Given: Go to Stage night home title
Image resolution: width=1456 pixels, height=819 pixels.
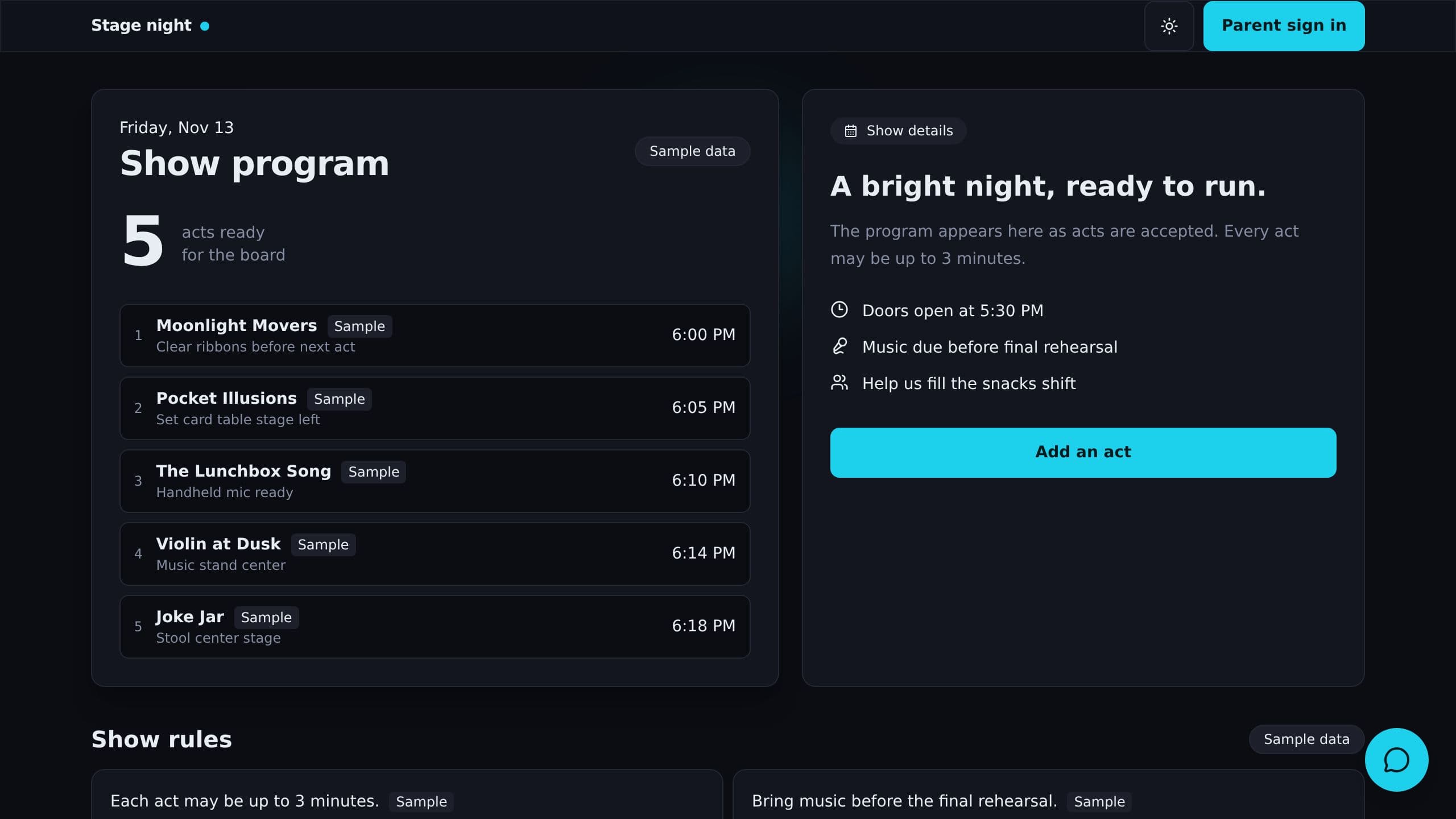Looking at the screenshot, I should [x=141, y=26].
